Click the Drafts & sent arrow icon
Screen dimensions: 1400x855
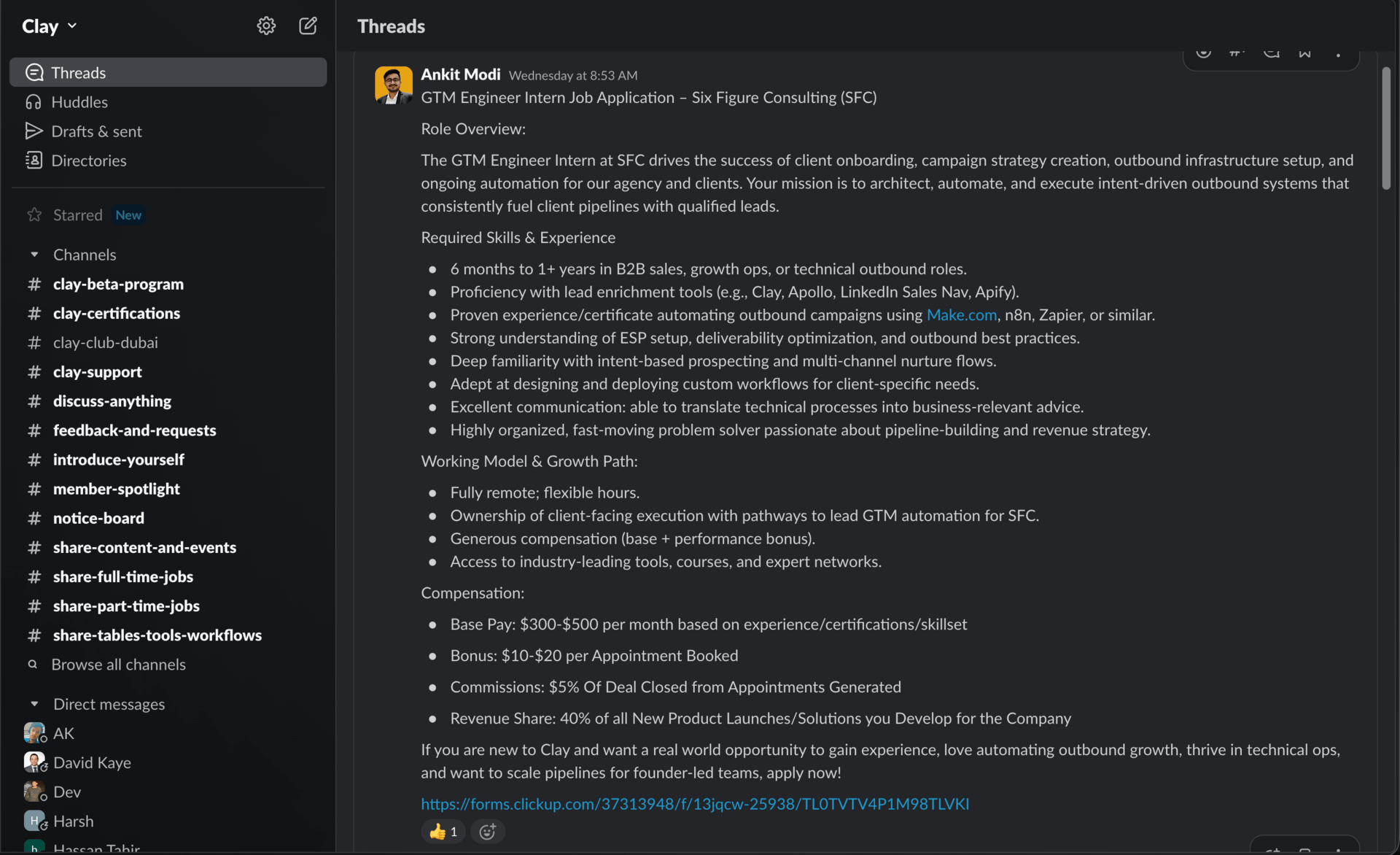point(34,131)
